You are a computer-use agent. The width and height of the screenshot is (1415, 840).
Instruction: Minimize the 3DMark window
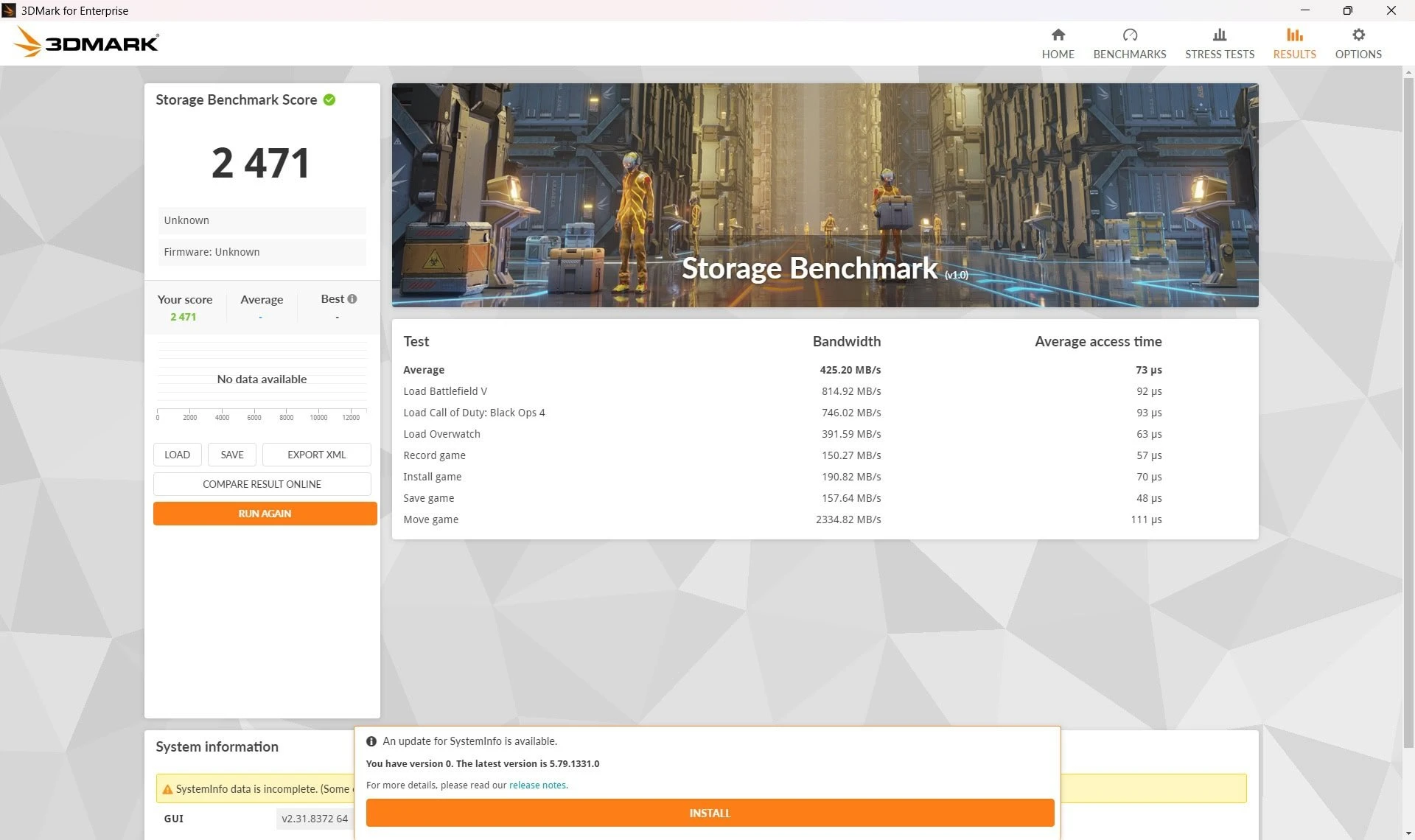pos(1304,10)
